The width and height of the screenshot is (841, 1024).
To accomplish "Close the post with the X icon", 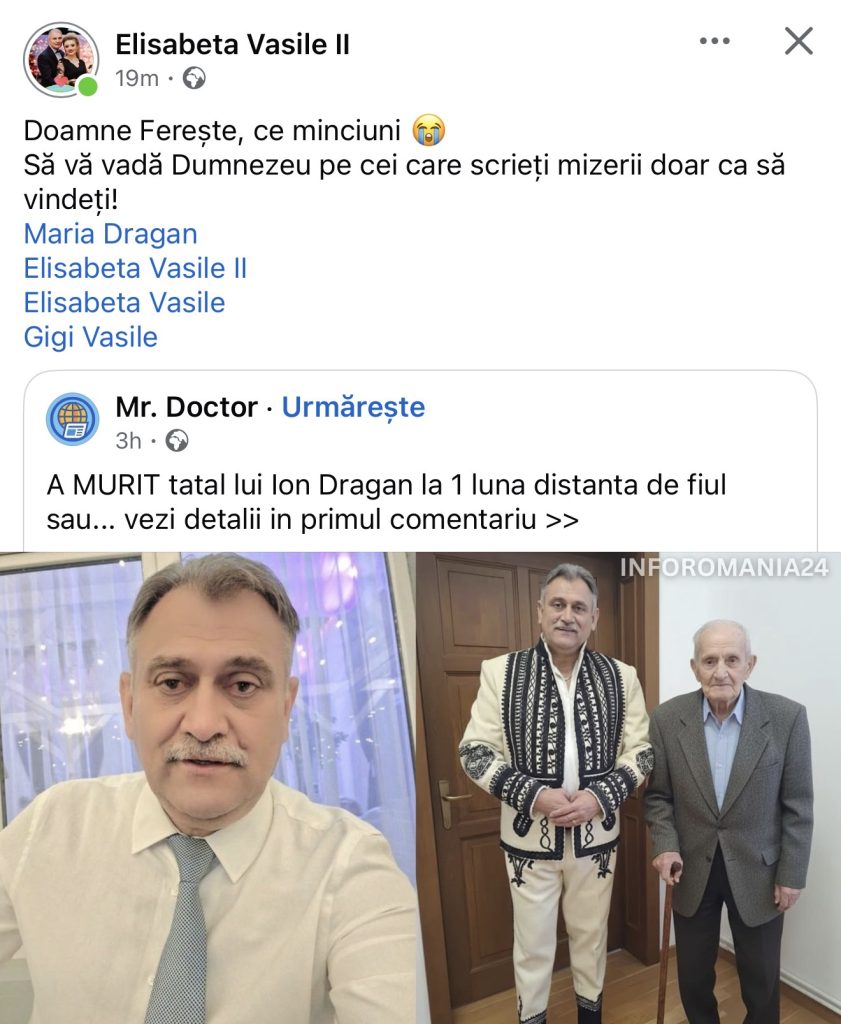I will pos(798,41).
